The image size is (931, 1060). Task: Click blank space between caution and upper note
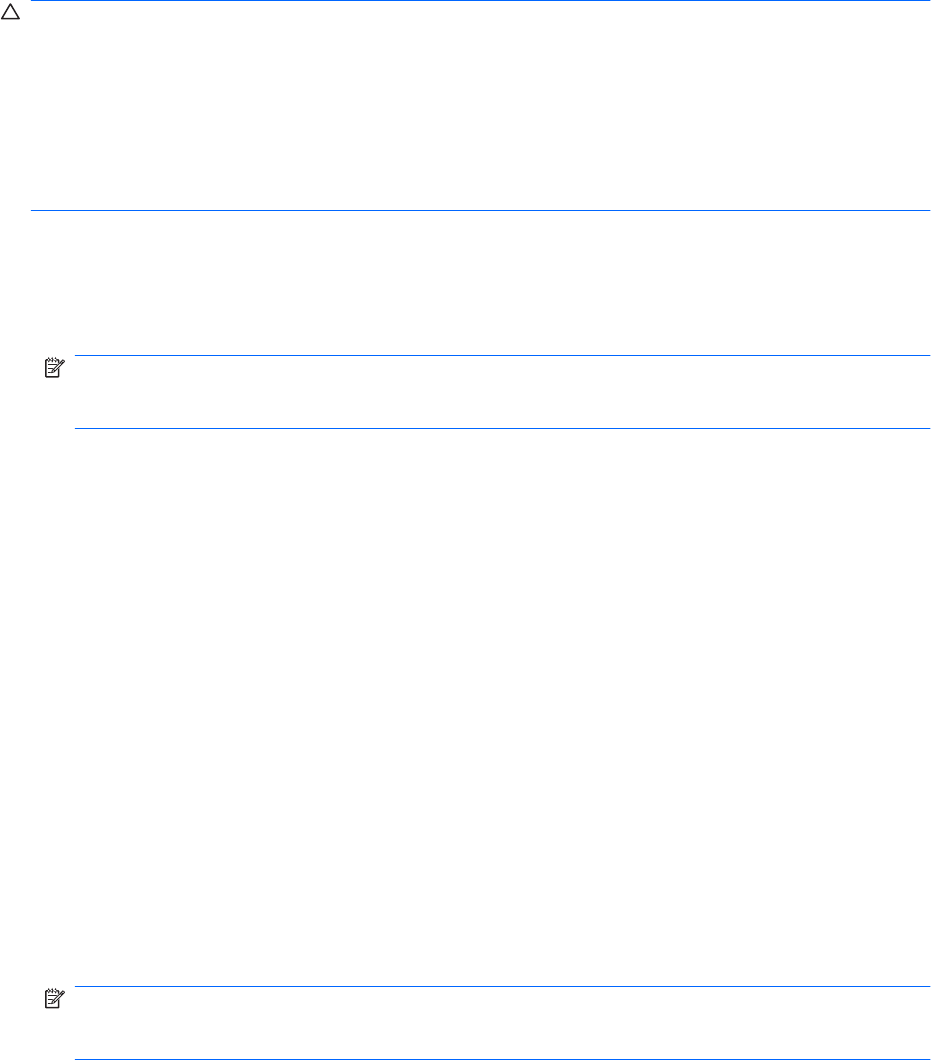[x=480, y=283]
